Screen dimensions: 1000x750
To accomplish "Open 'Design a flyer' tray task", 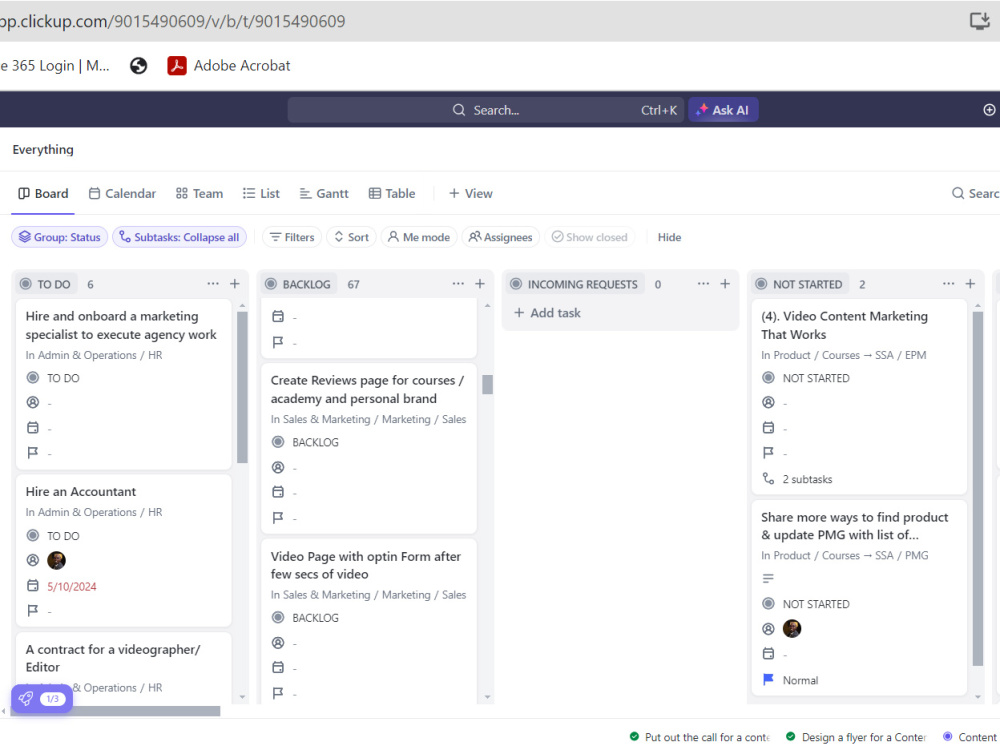I will 856,737.
